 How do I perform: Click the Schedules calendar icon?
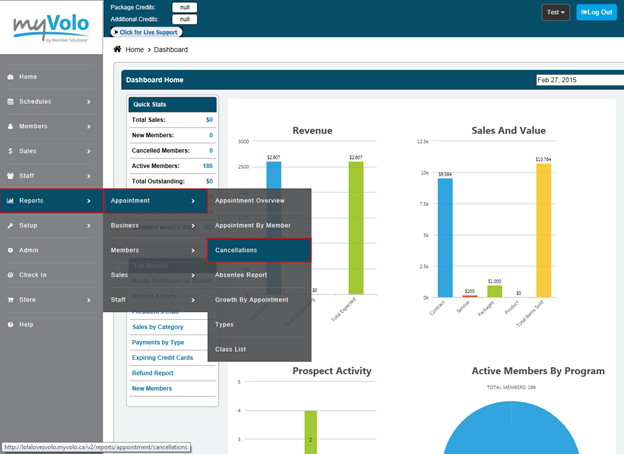[10, 102]
